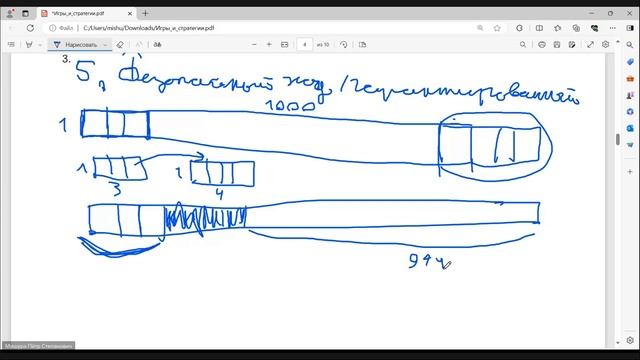Open the sidebar Shopping tag icon
640x360 pixels.
click(630, 62)
